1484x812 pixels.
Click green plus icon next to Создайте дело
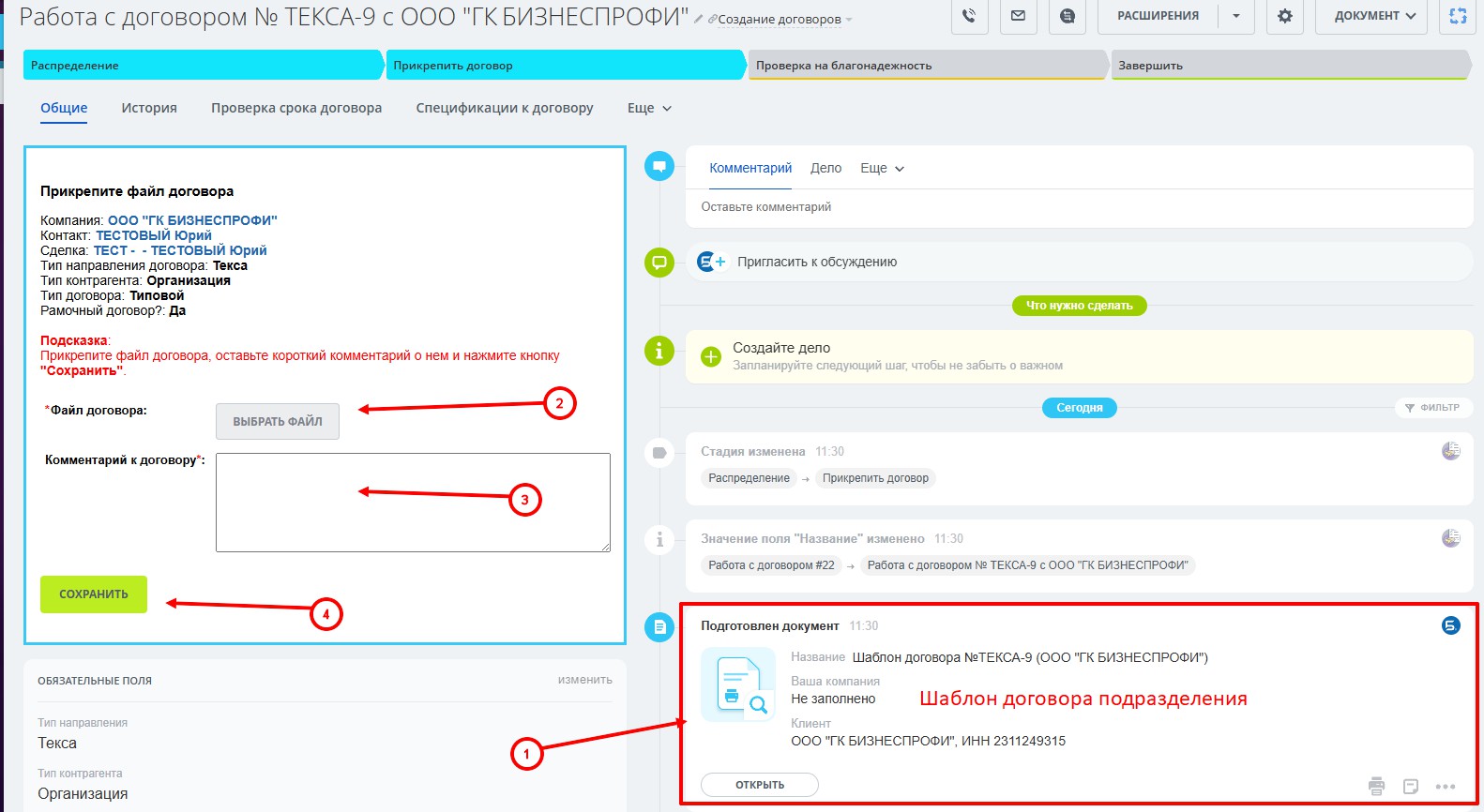(711, 356)
